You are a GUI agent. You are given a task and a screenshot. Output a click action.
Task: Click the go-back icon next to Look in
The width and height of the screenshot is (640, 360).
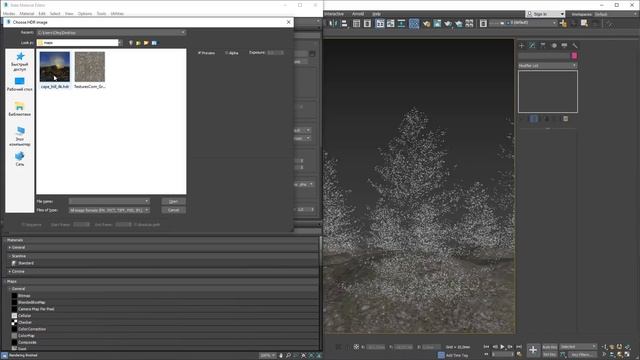coord(131,43)
